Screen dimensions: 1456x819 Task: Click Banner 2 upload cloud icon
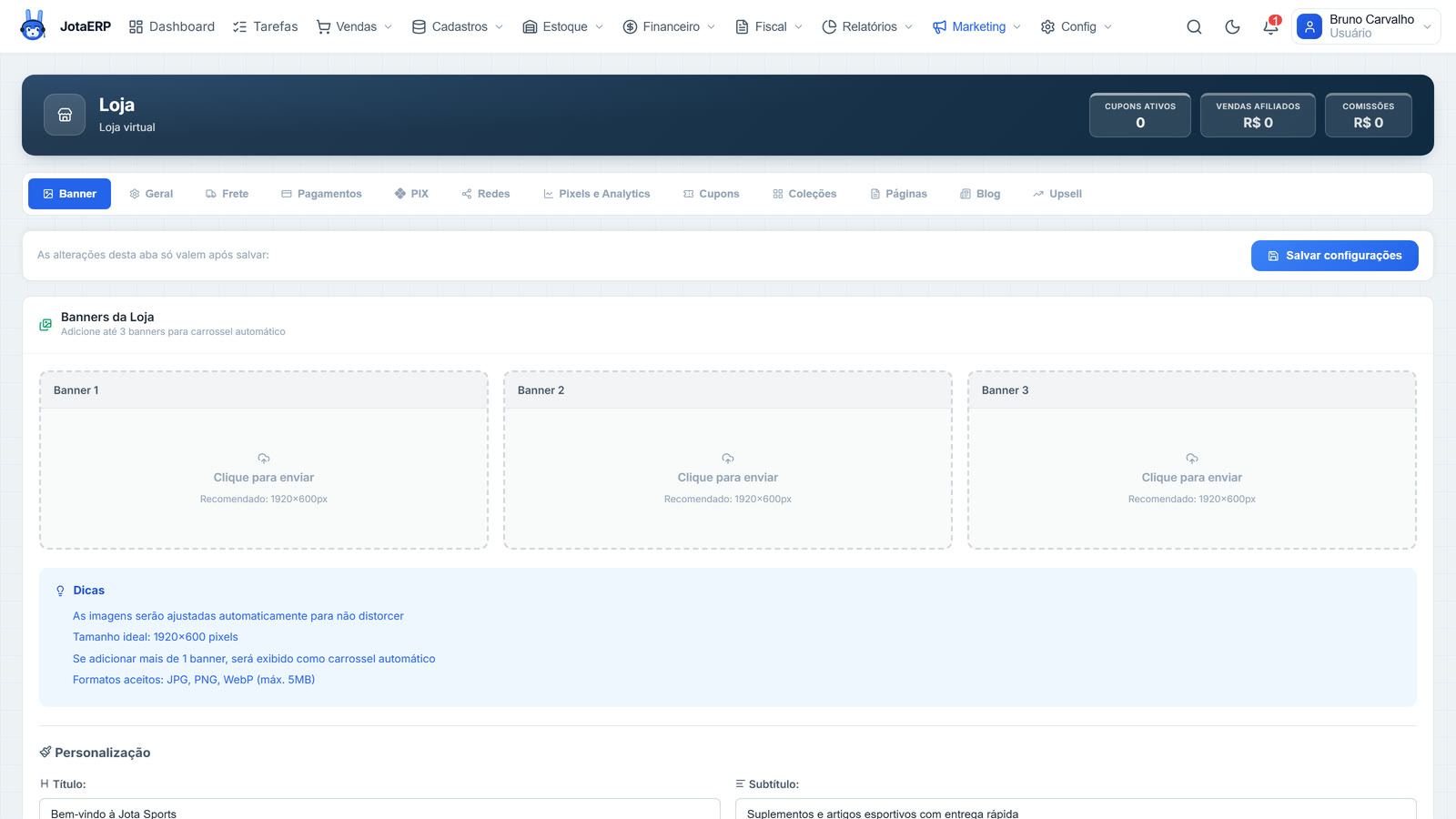728,459
